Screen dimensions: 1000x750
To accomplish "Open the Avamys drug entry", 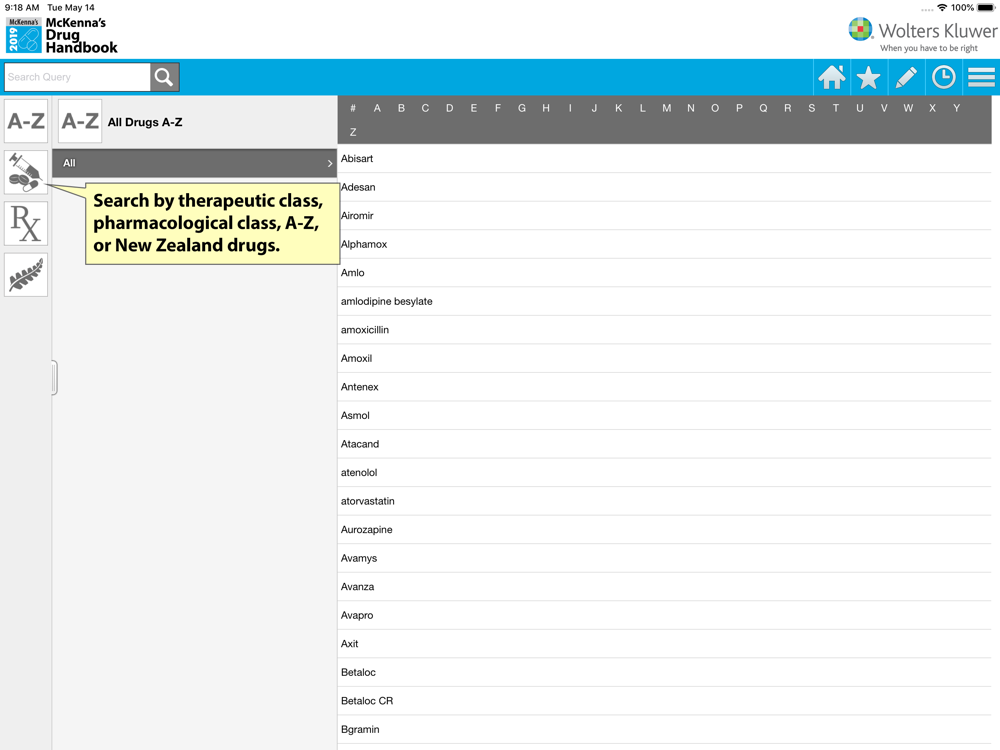I will click(x=665, y=558).
